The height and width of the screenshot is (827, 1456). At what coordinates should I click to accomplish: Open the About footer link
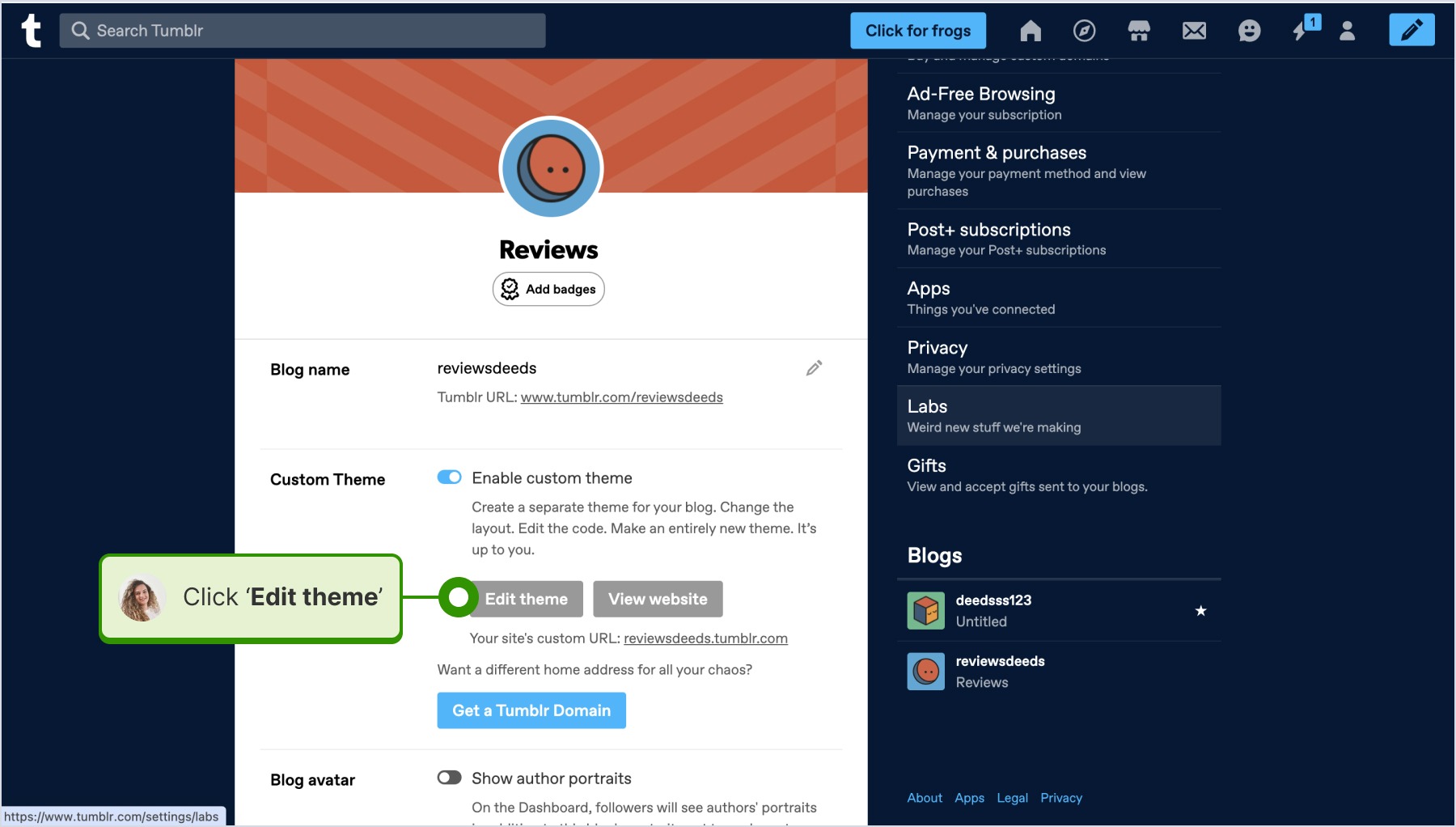925,798
